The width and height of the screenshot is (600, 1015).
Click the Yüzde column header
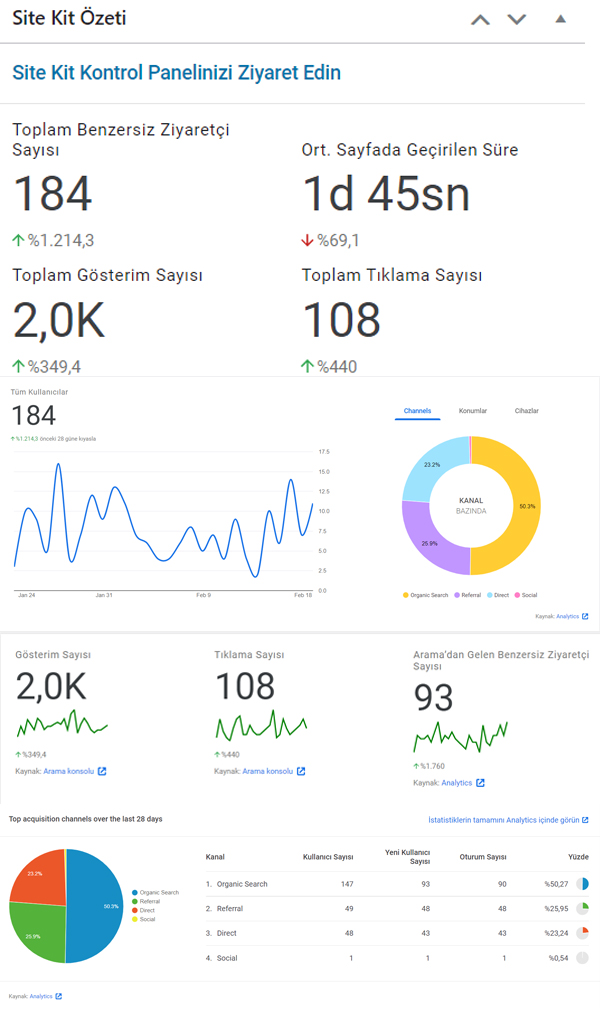(x=579, y=856)
